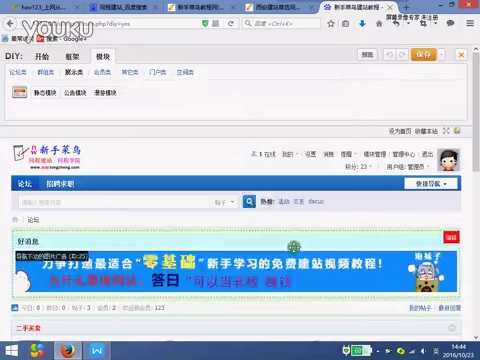Open the 帖子 search type dropdown
Screen dimensions: 480x360
(x=224, y=202)
